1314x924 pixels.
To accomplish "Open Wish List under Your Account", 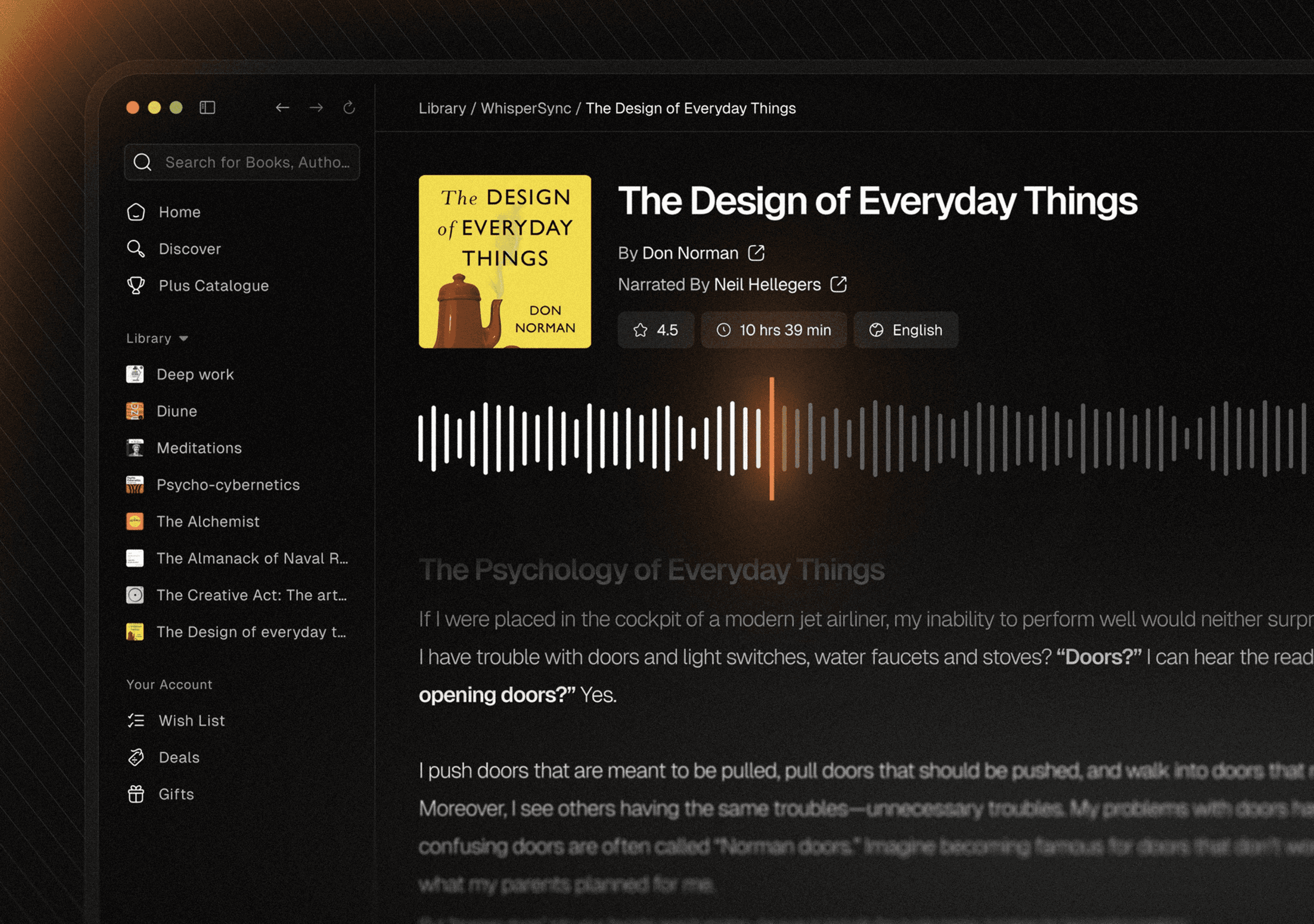I will coord(191,720).
